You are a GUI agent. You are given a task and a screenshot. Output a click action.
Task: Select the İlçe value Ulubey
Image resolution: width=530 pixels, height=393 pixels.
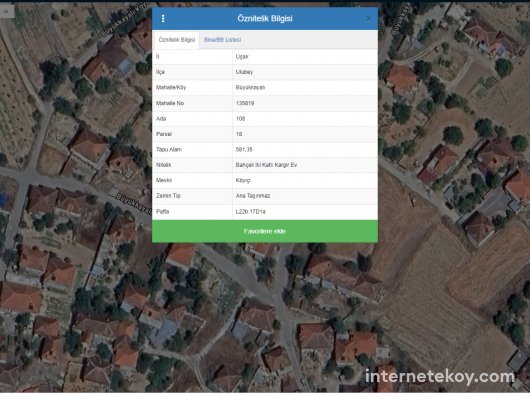244,72
